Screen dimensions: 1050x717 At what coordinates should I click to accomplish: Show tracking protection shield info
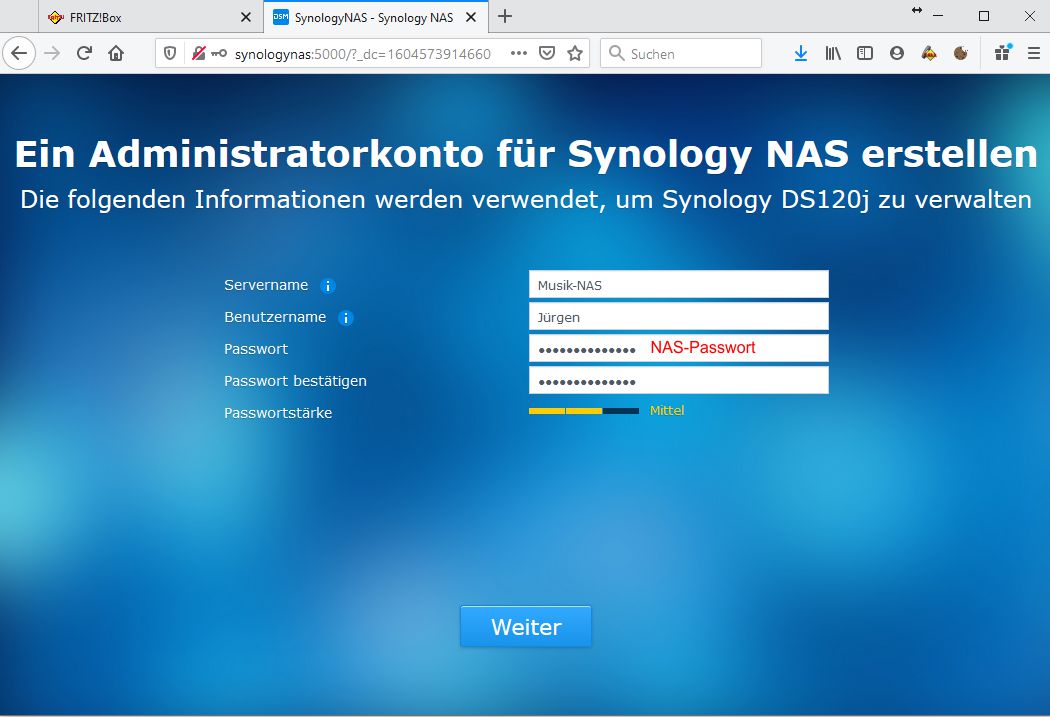(x=170, y=54)
